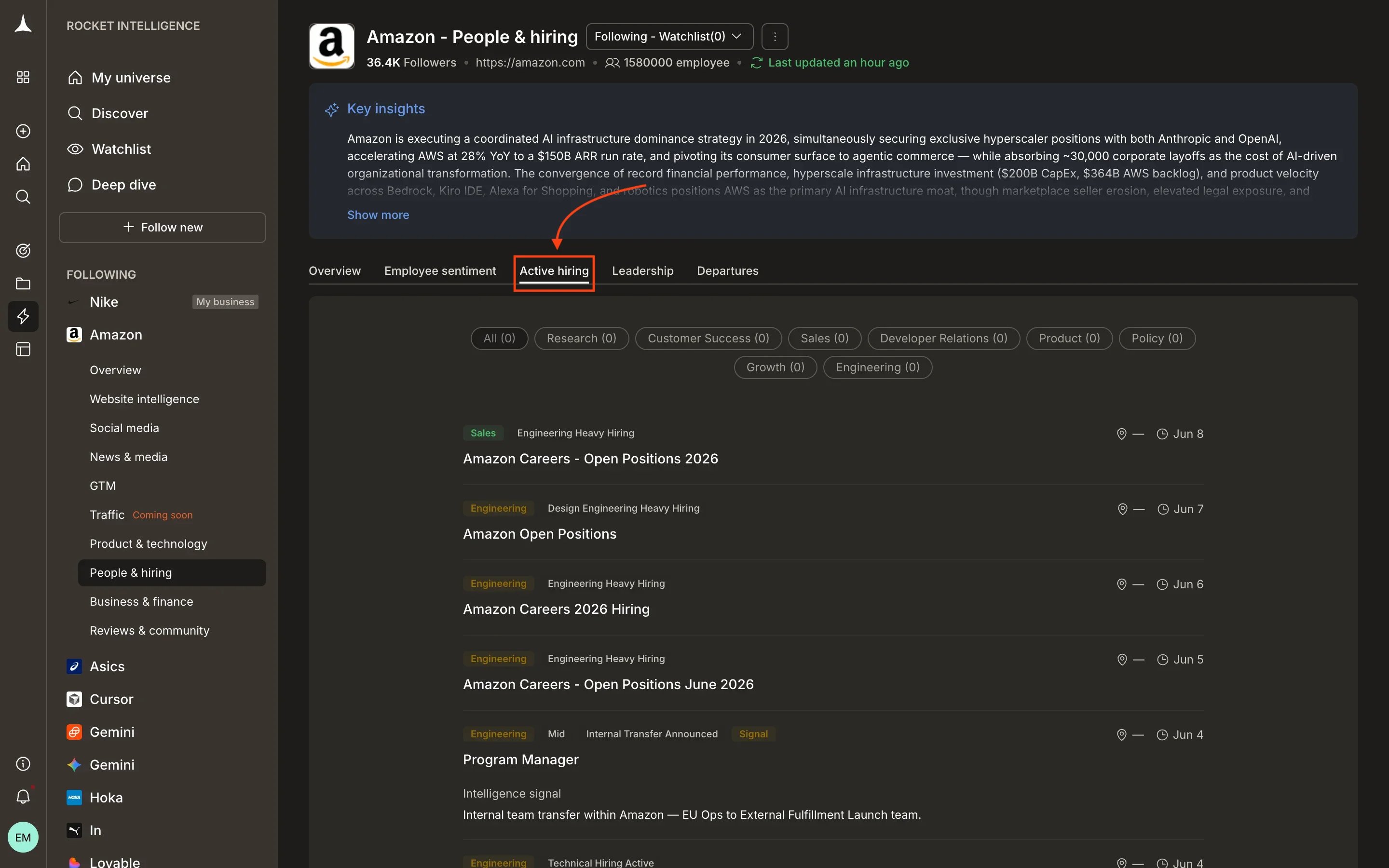Open the grid dashboard icon in the left rail

point(23,77)
